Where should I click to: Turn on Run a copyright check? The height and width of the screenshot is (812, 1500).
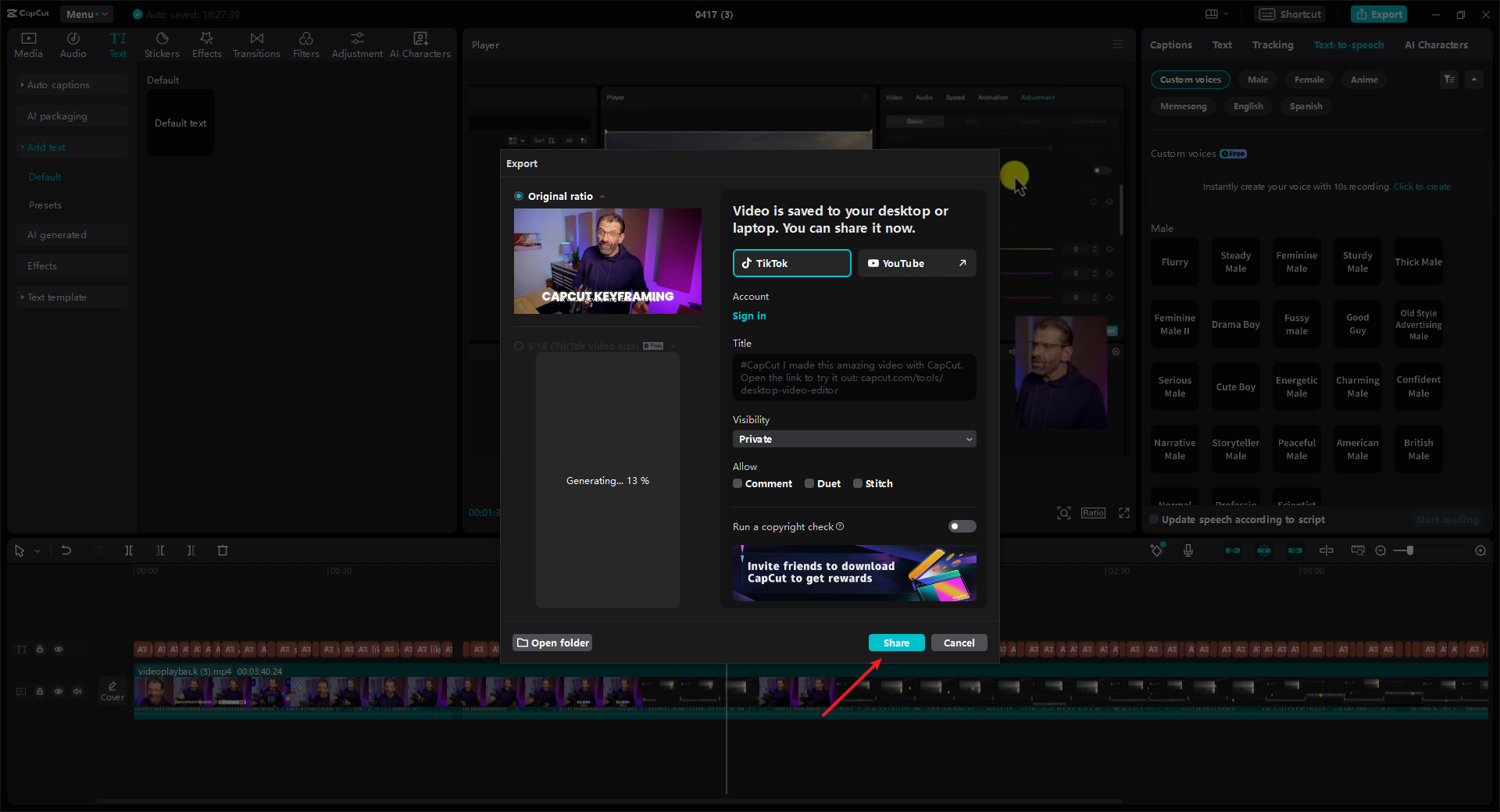pyautogui.click(x=961, y=526)
